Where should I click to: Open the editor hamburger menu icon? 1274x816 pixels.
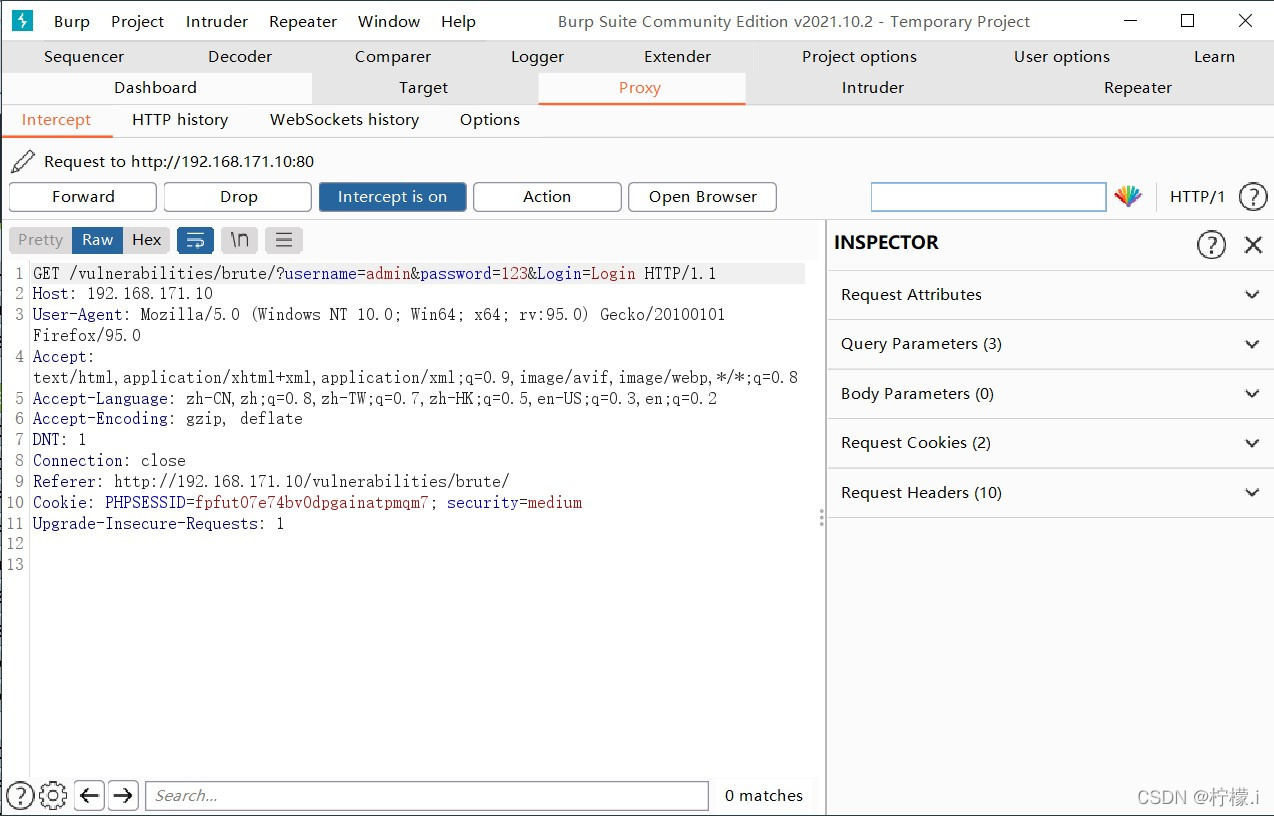point(284,240)
